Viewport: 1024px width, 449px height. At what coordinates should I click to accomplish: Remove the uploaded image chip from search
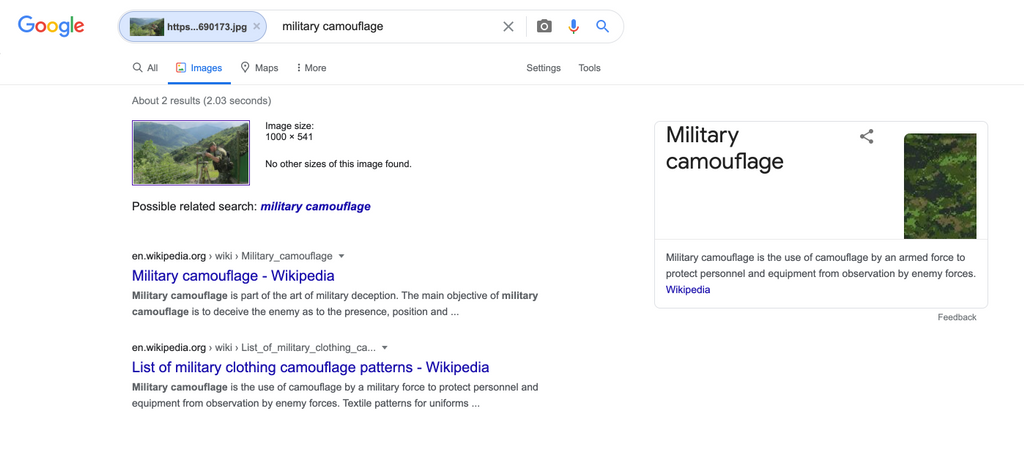coord(257,27)
